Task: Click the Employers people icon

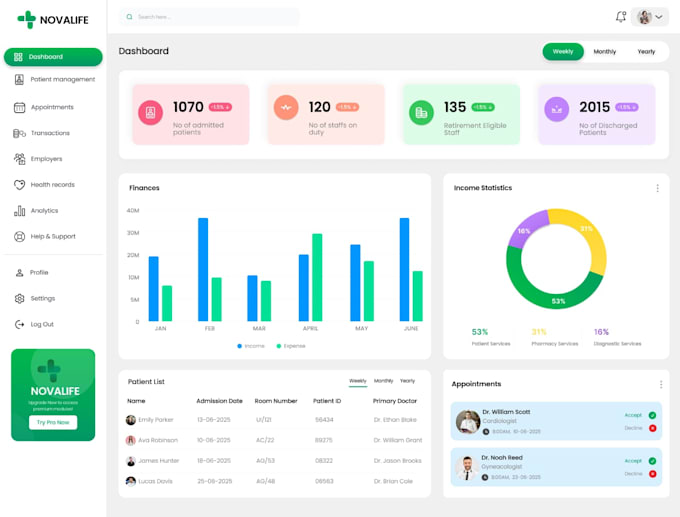Action: [20, 159]
